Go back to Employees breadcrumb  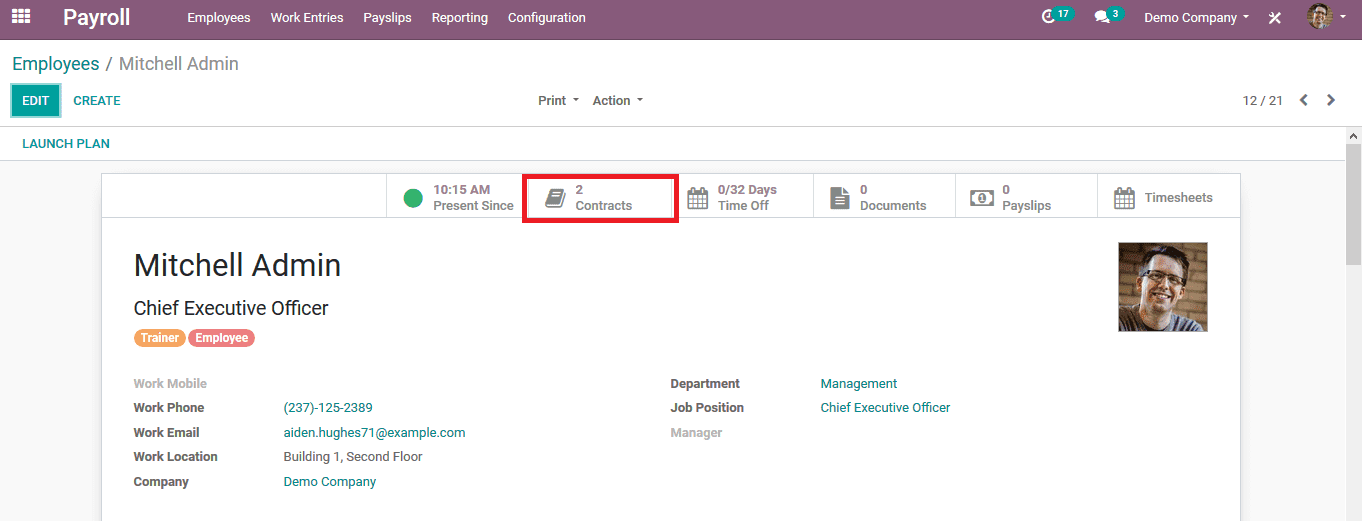(x=56, y=64)
